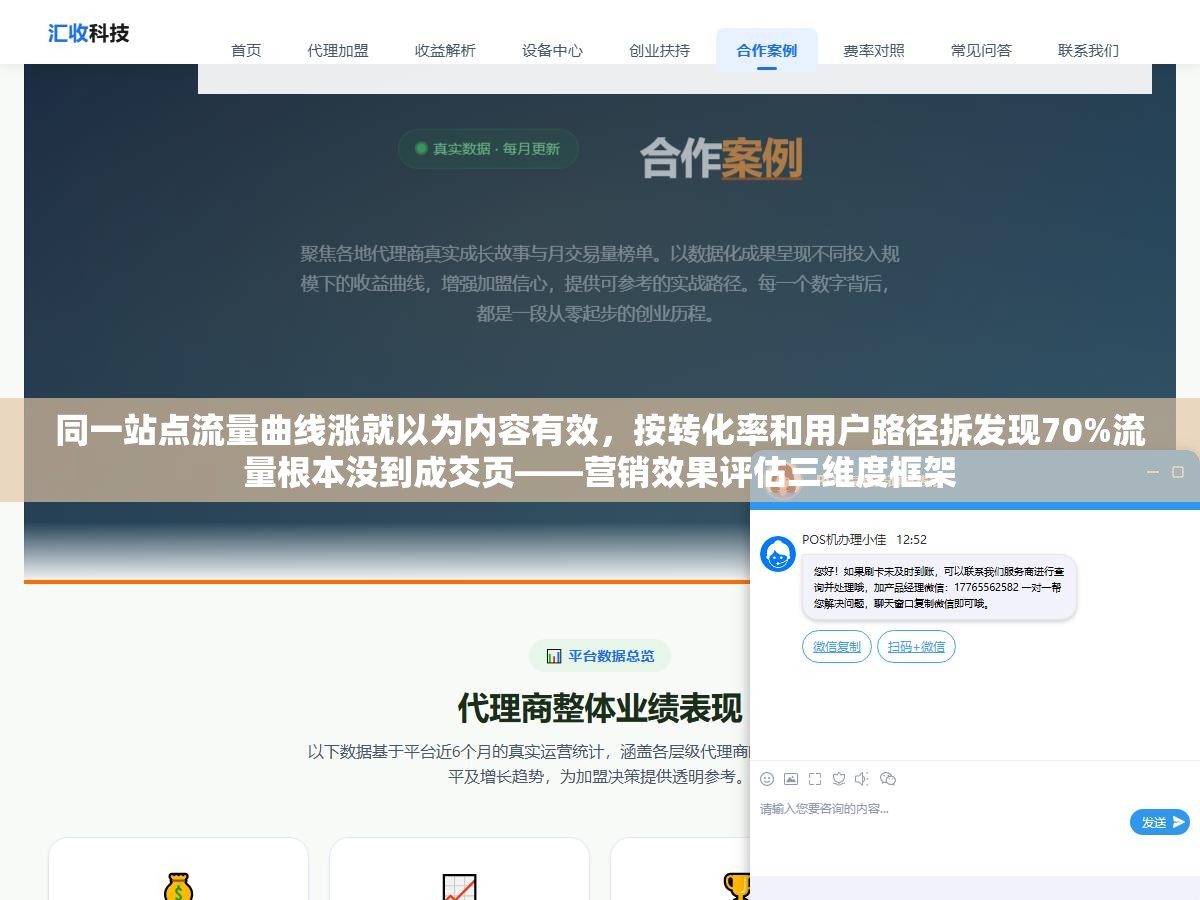The width and height of the screenshot is (1200, 900).
Task: Mute chat sound with speaker icon
Action: 862,779
